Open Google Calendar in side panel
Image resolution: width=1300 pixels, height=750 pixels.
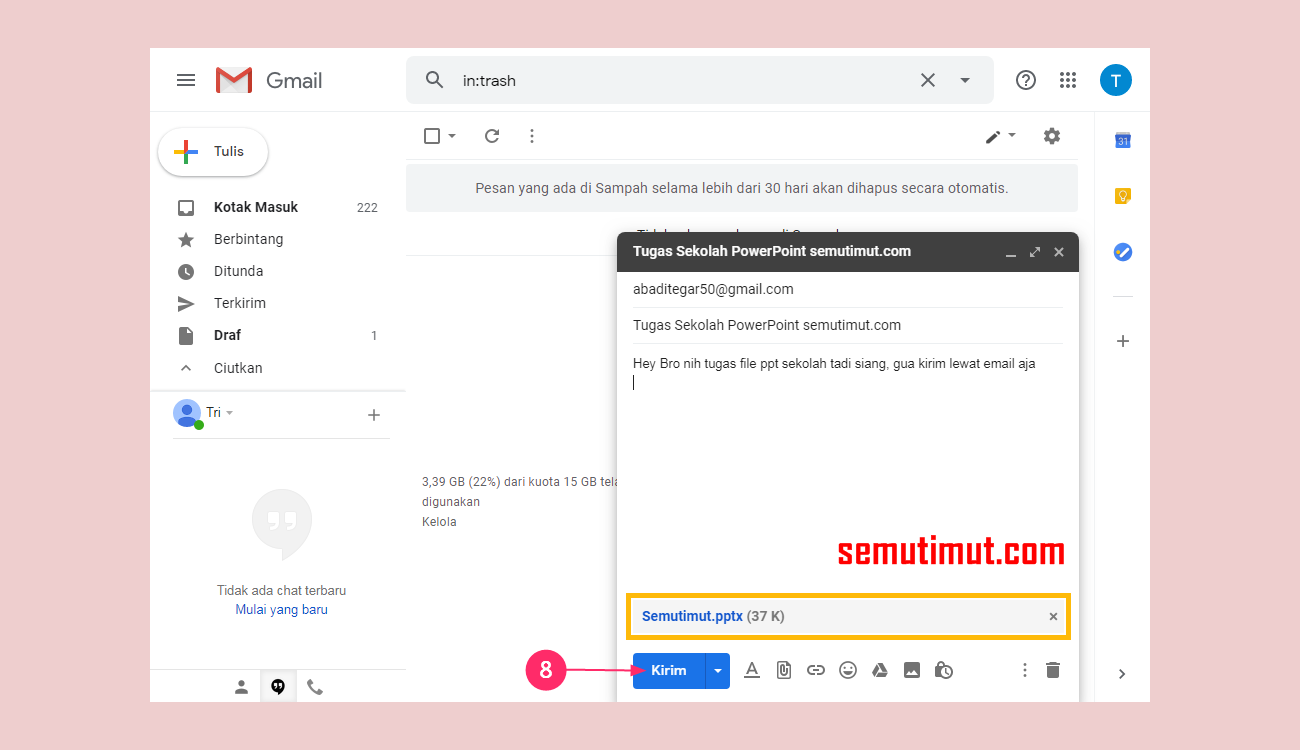1123,141
